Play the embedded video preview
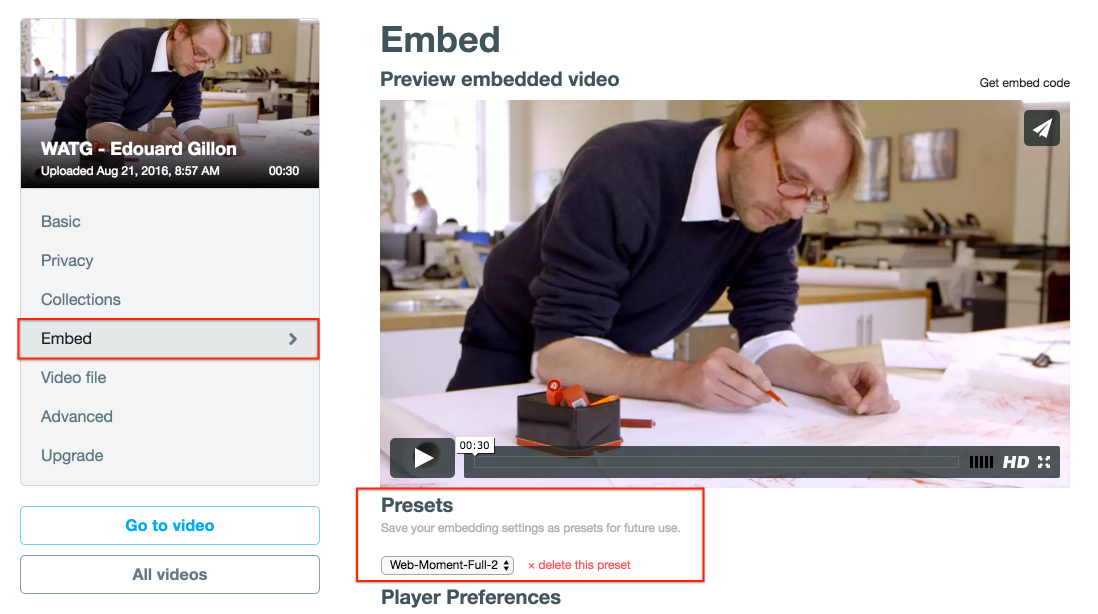This screenshot has height=614, width=1098. pos(422,458)
